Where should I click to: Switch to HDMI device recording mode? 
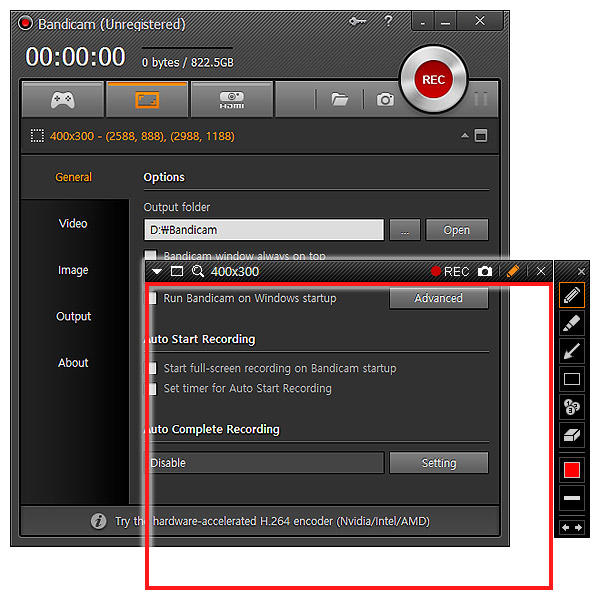click(232, 99)
